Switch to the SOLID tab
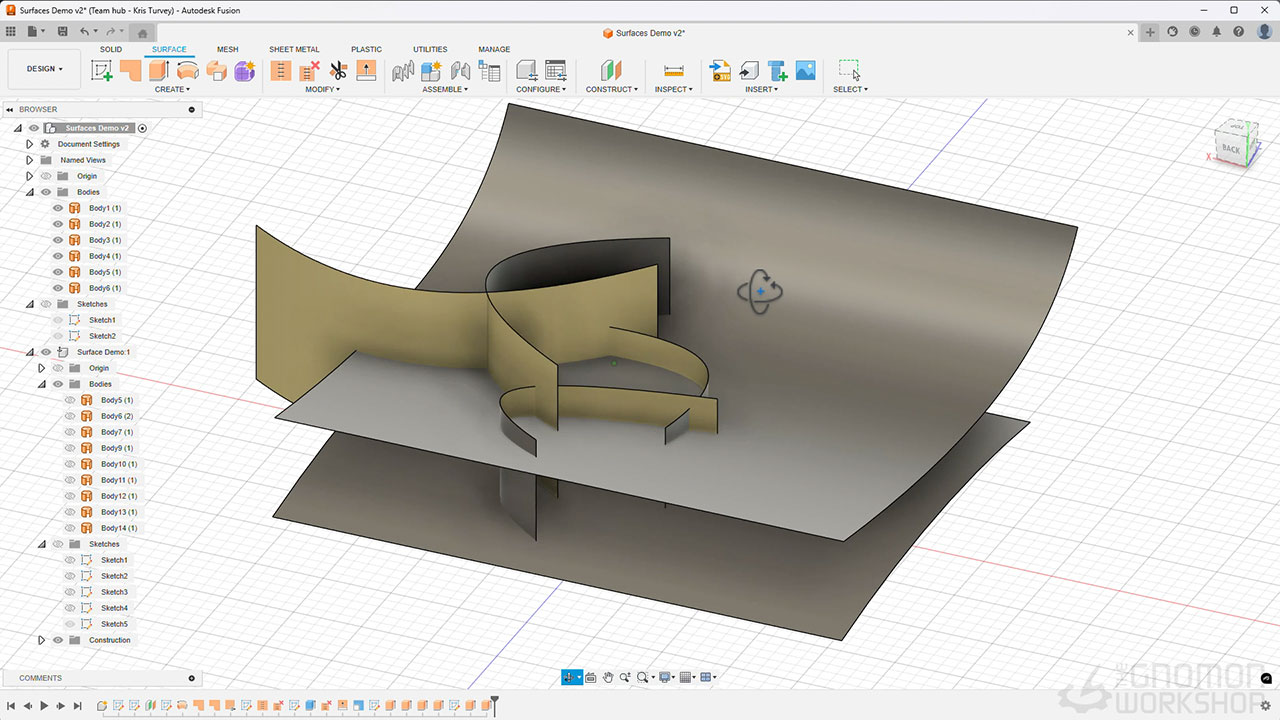 (x=111, y=49)
